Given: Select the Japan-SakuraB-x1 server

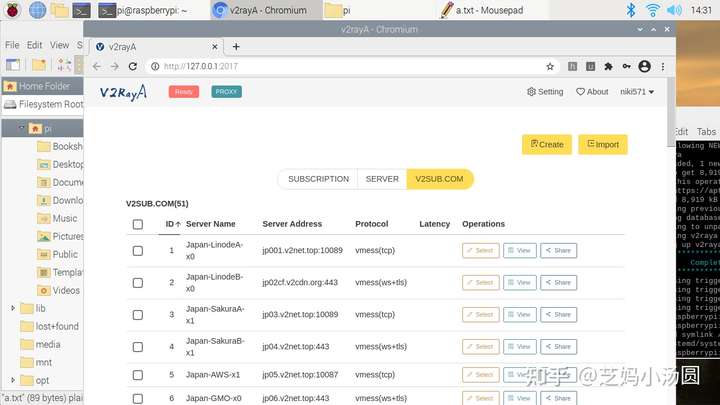Looking at the screenshot, I should [x=481, y=347].
